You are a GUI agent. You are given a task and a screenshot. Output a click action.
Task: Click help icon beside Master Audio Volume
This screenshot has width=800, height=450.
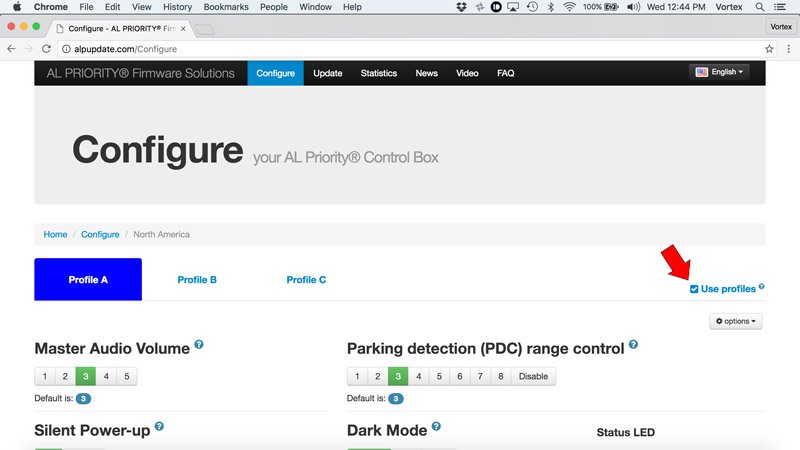point(199,344)
